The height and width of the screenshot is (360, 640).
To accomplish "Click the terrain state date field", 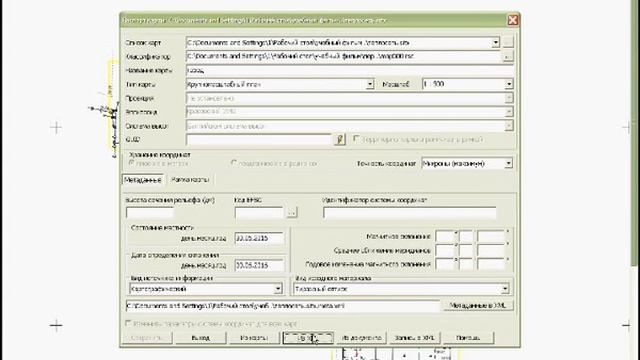I will 259,238.
